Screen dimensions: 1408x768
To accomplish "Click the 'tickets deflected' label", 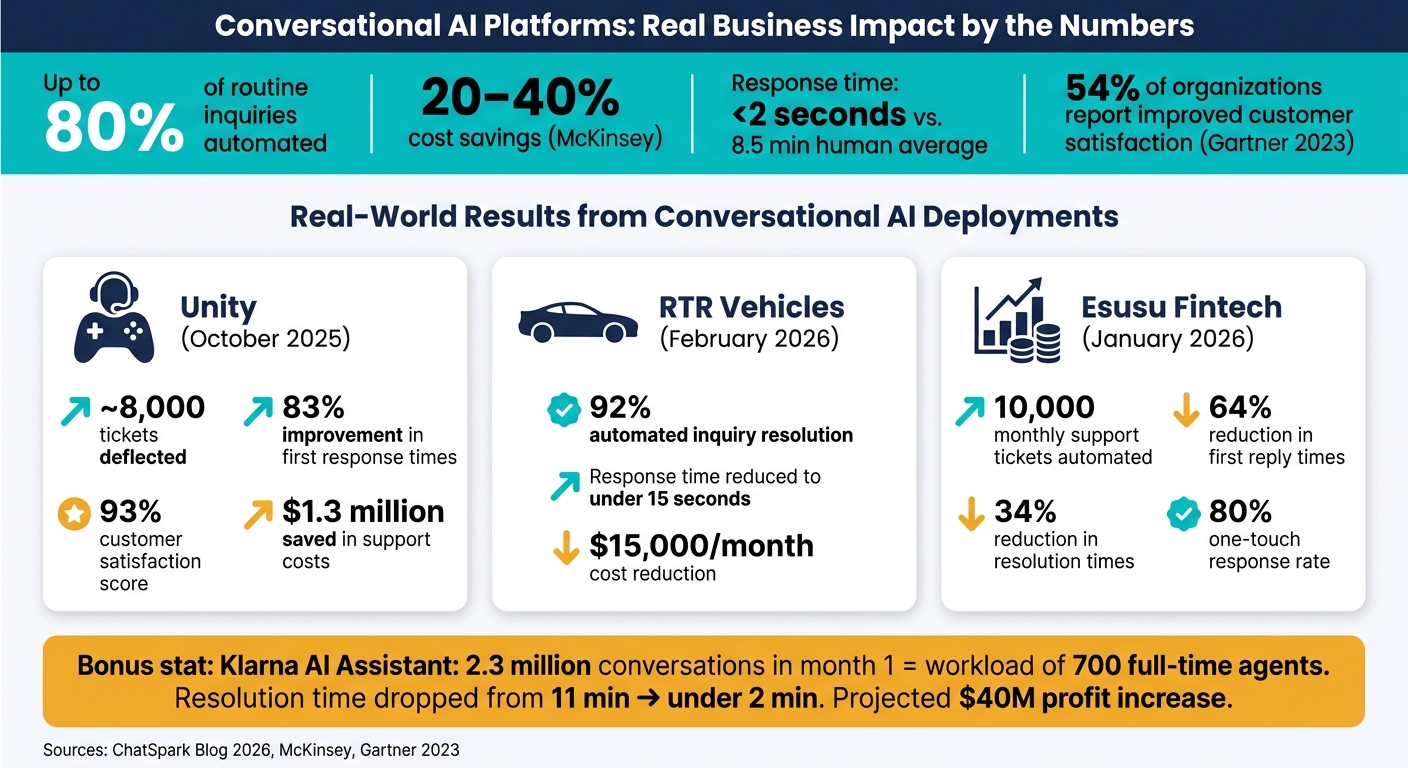I will point(142,446).
